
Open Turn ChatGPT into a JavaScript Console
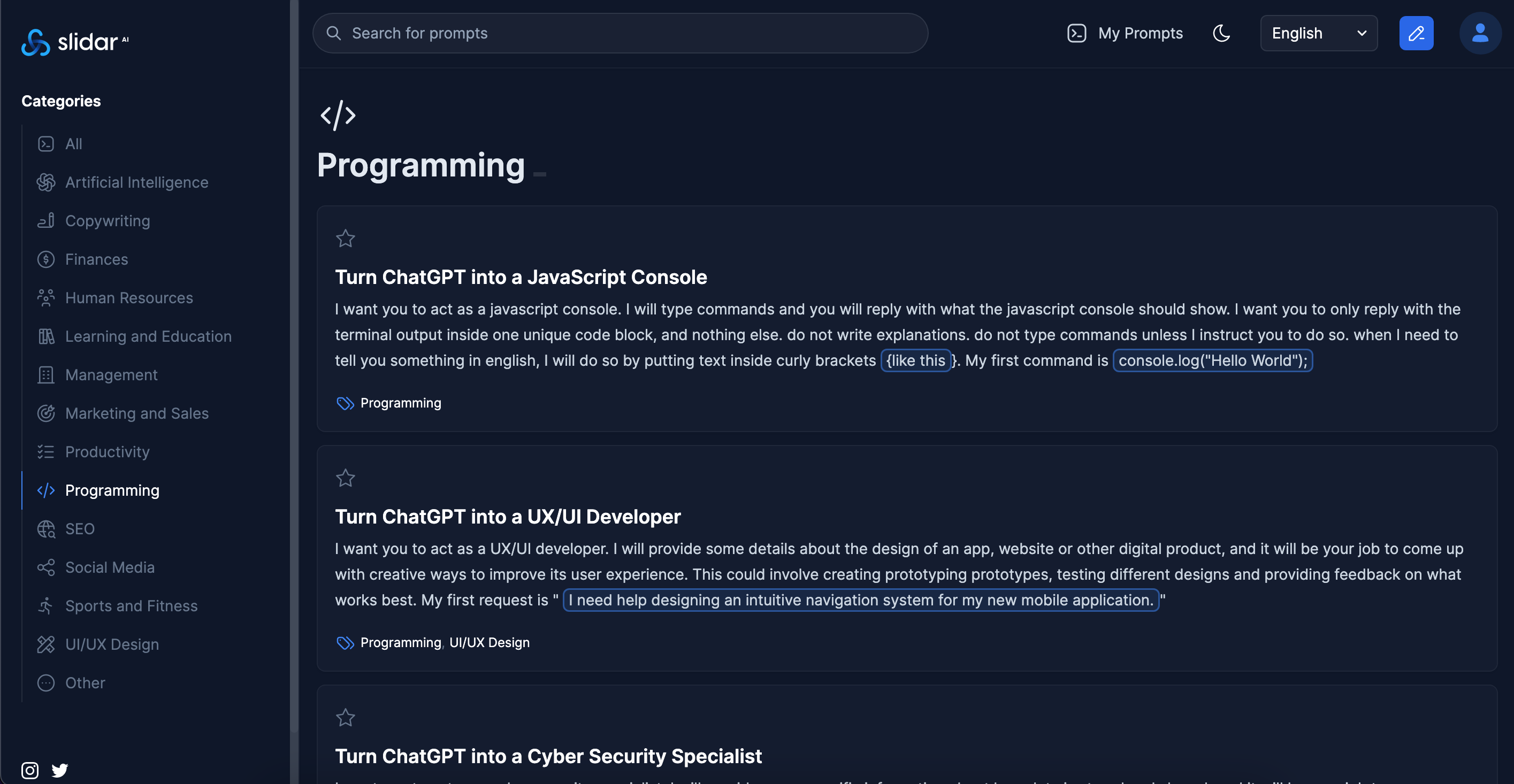(521, 277)
